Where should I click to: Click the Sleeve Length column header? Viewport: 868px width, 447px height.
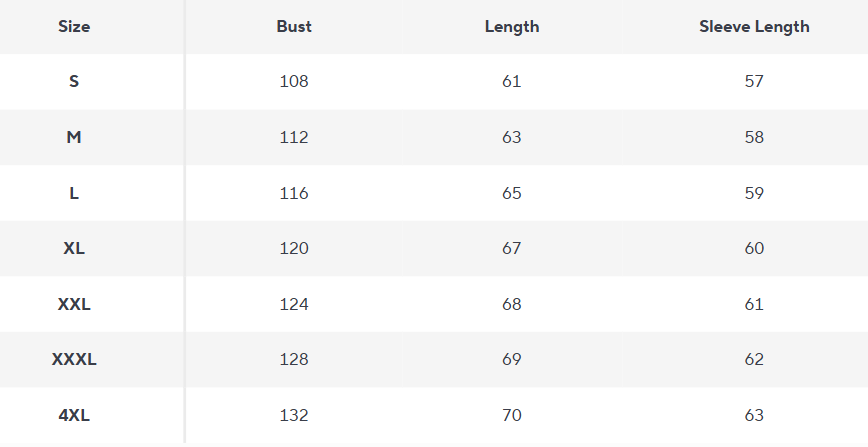[x=754, y=27]
